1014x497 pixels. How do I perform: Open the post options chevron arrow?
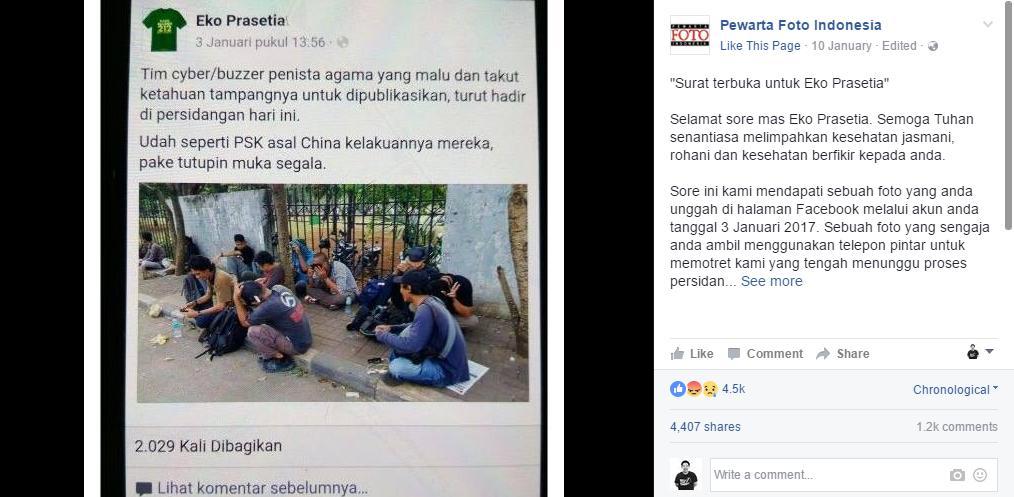(x=987, y=25)
